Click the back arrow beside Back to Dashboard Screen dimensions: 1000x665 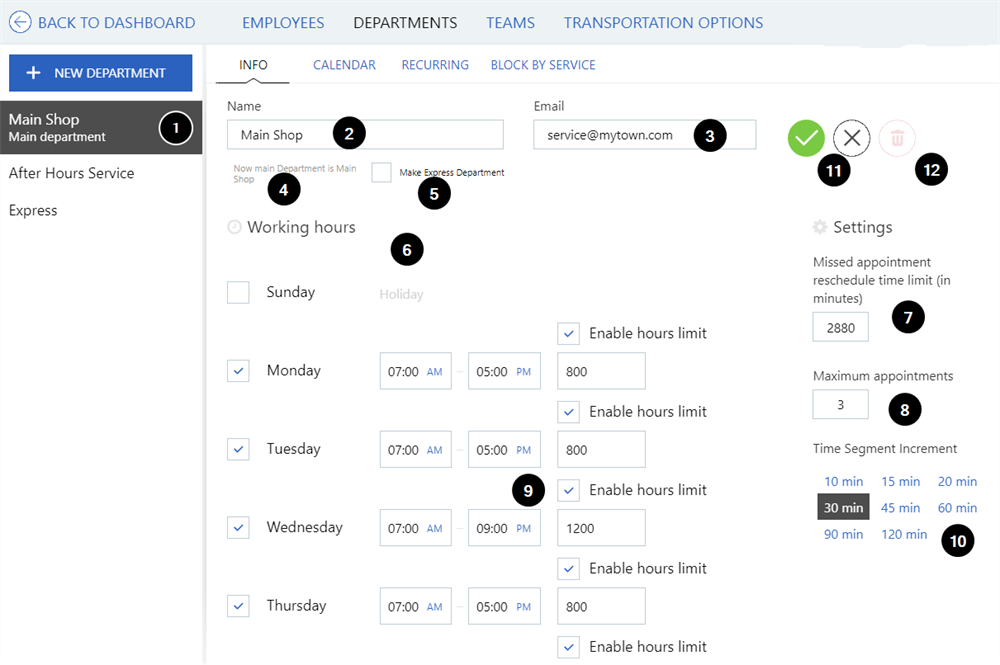click(x=19, y=21)
